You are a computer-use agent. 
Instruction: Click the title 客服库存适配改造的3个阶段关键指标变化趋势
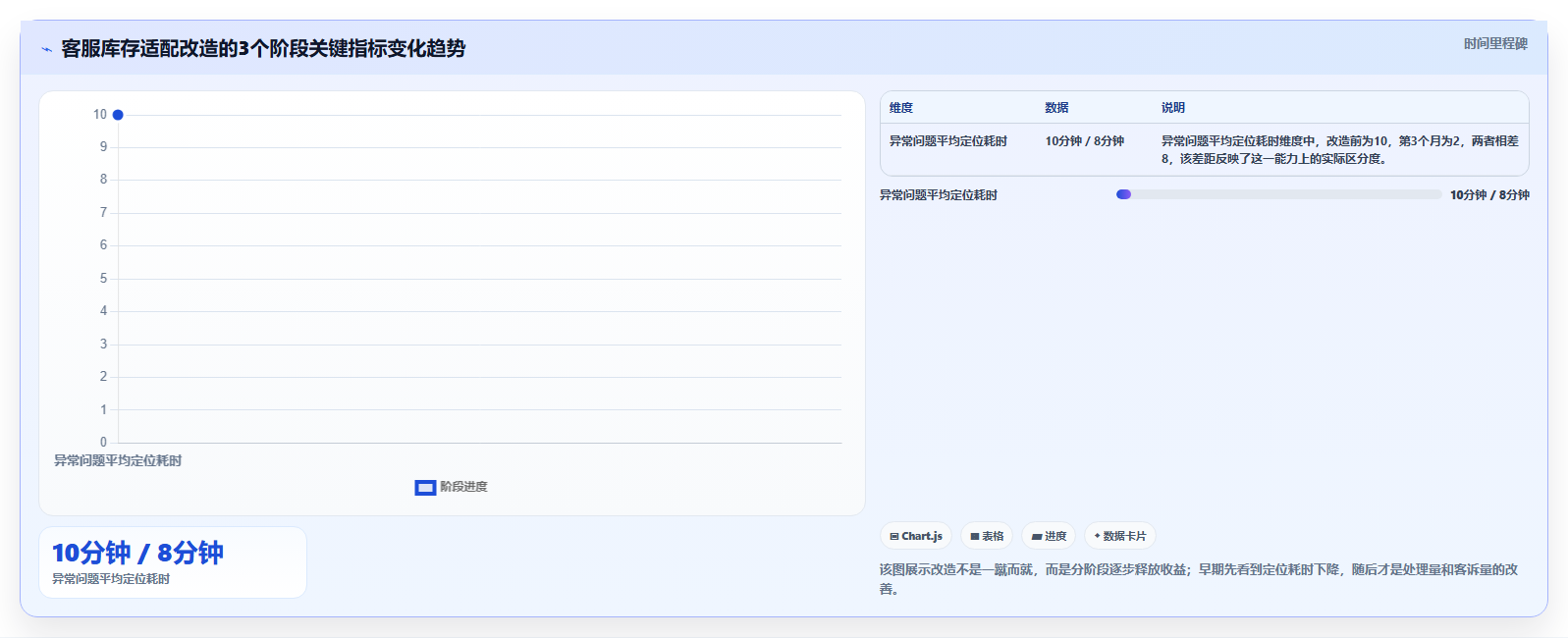coord(263,48)
